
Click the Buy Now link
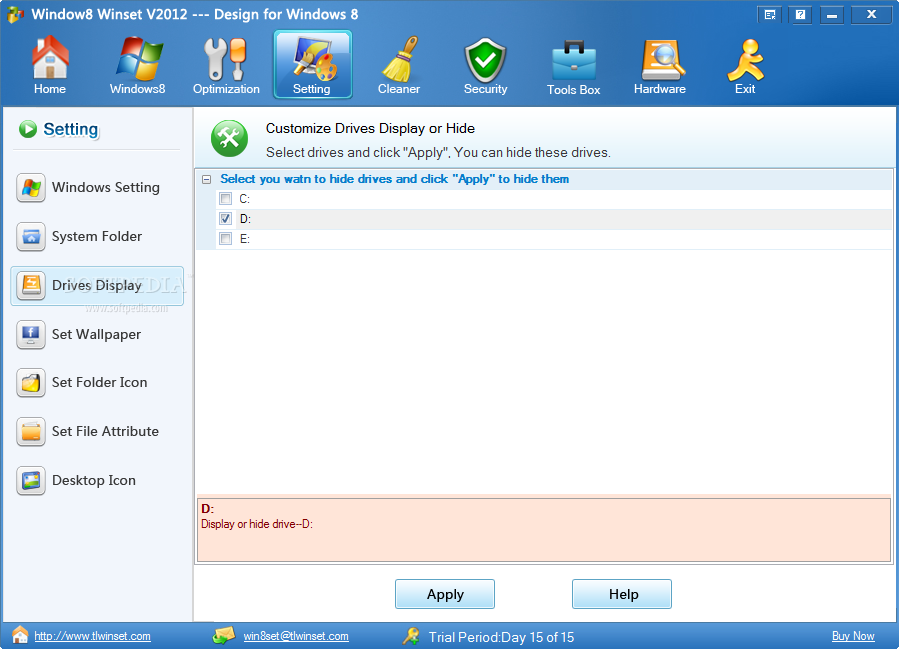pos(853,636)
